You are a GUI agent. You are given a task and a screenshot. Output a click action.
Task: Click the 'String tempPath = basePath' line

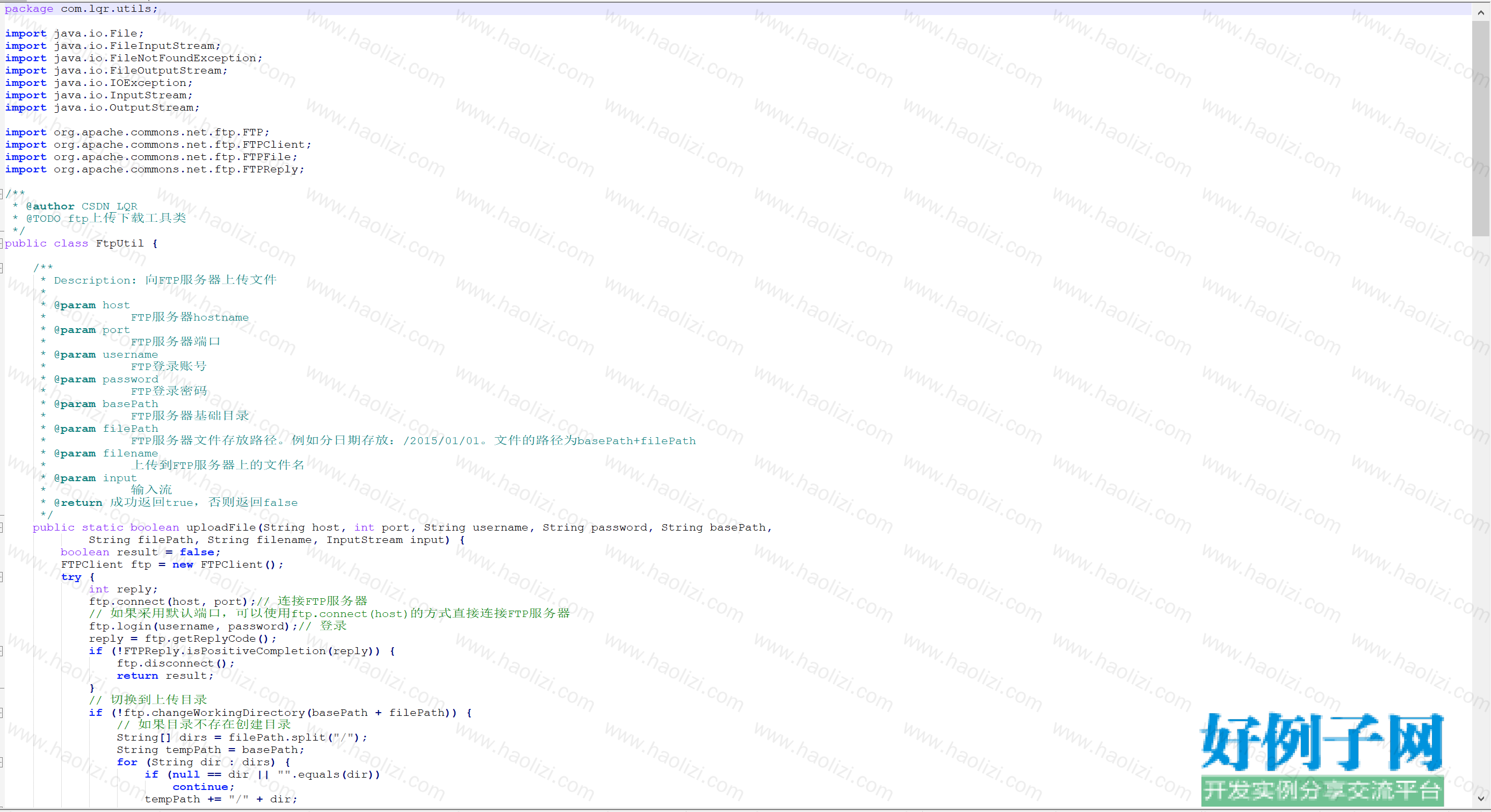(210, 750)
